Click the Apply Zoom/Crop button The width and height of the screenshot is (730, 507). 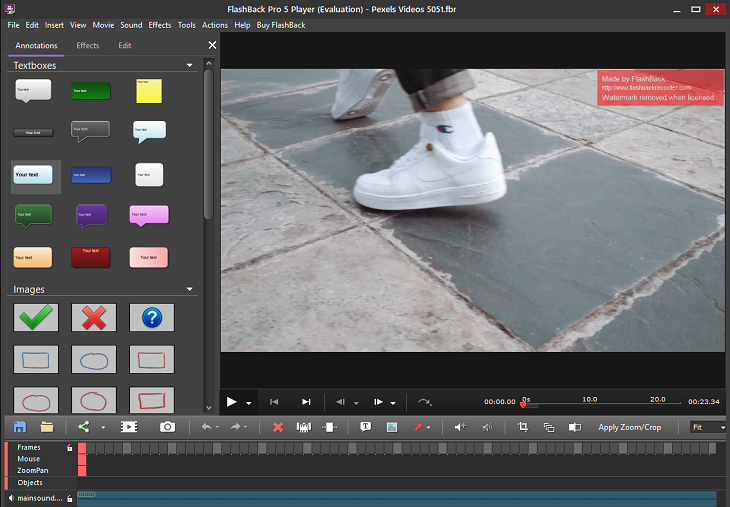(629, 427)
